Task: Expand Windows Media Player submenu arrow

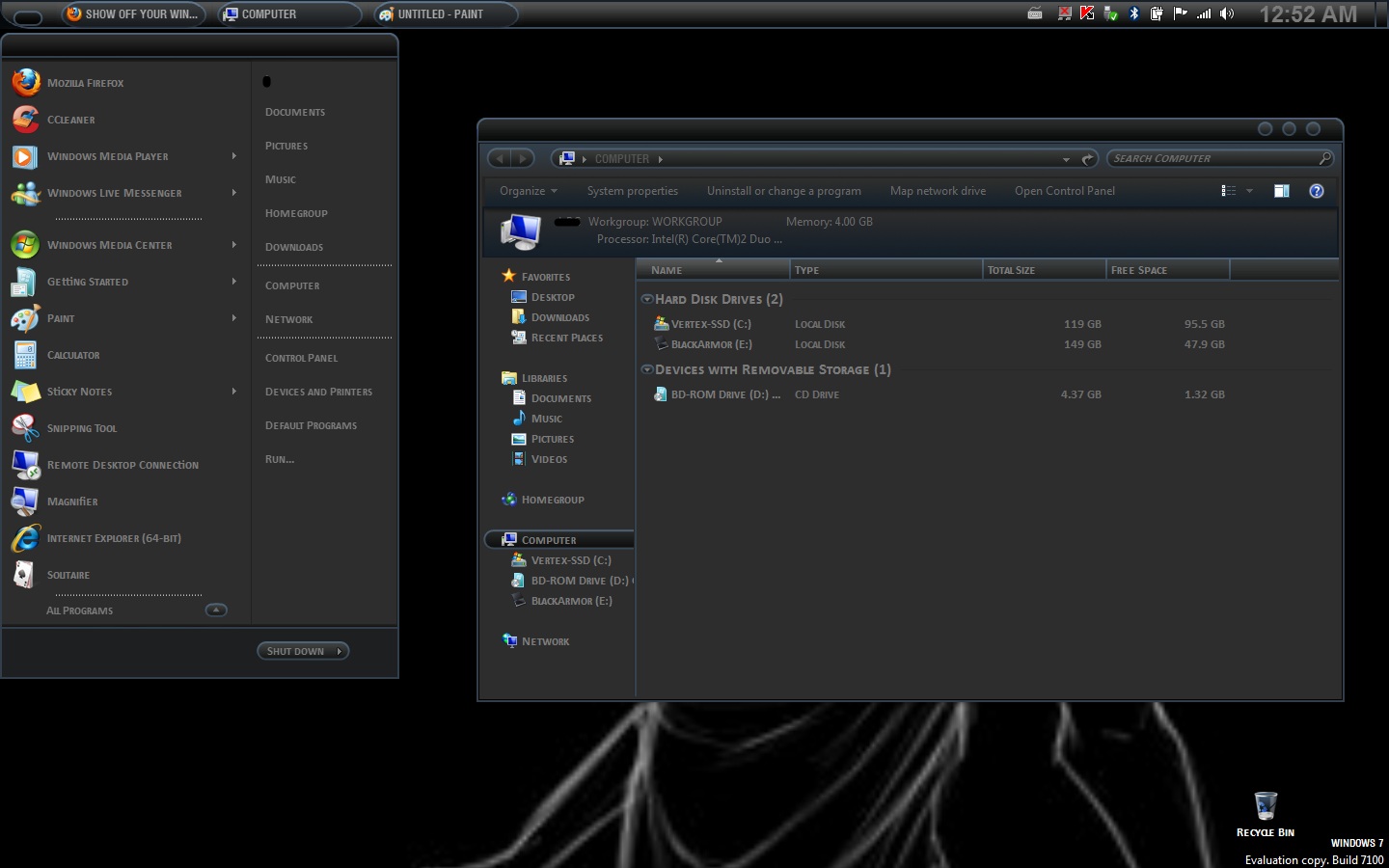Action: click(x=234, y=156)
